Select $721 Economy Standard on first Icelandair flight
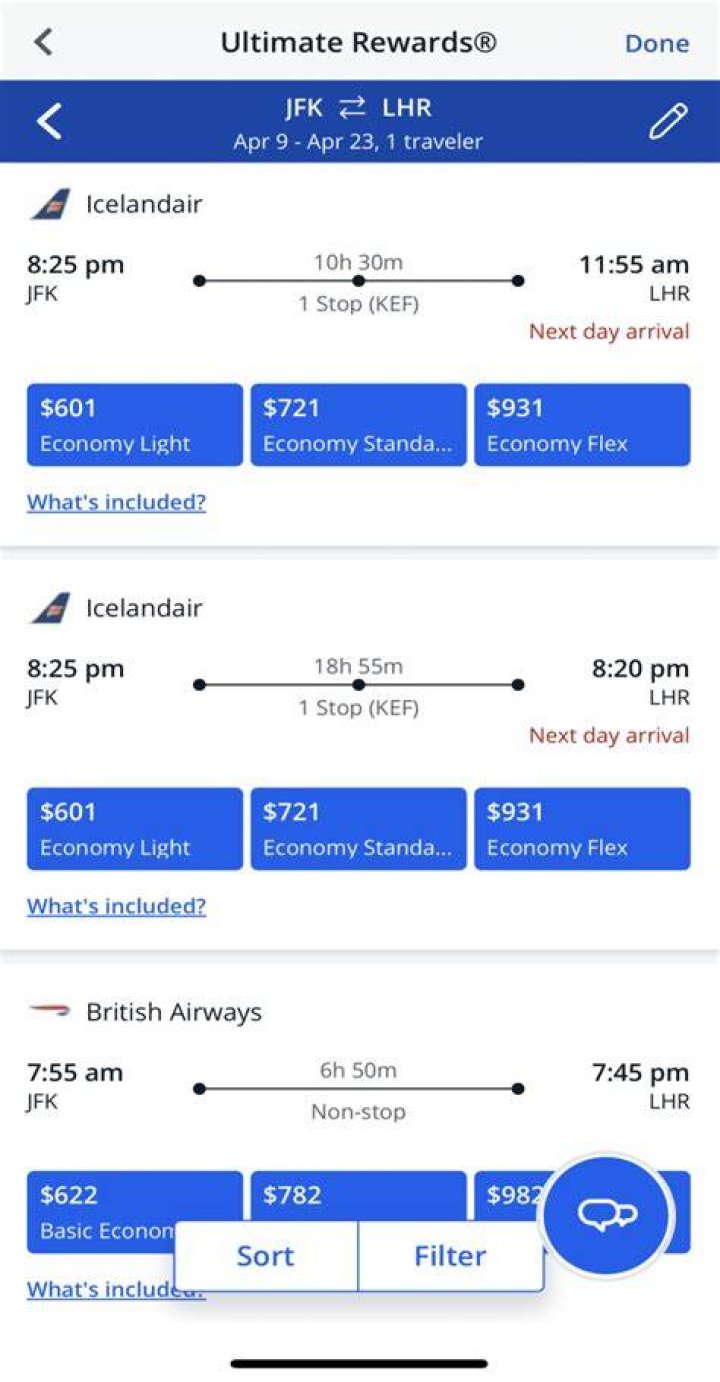This screenshot has height=1382, width=720. pyautogui.click(x=358, y=425)
